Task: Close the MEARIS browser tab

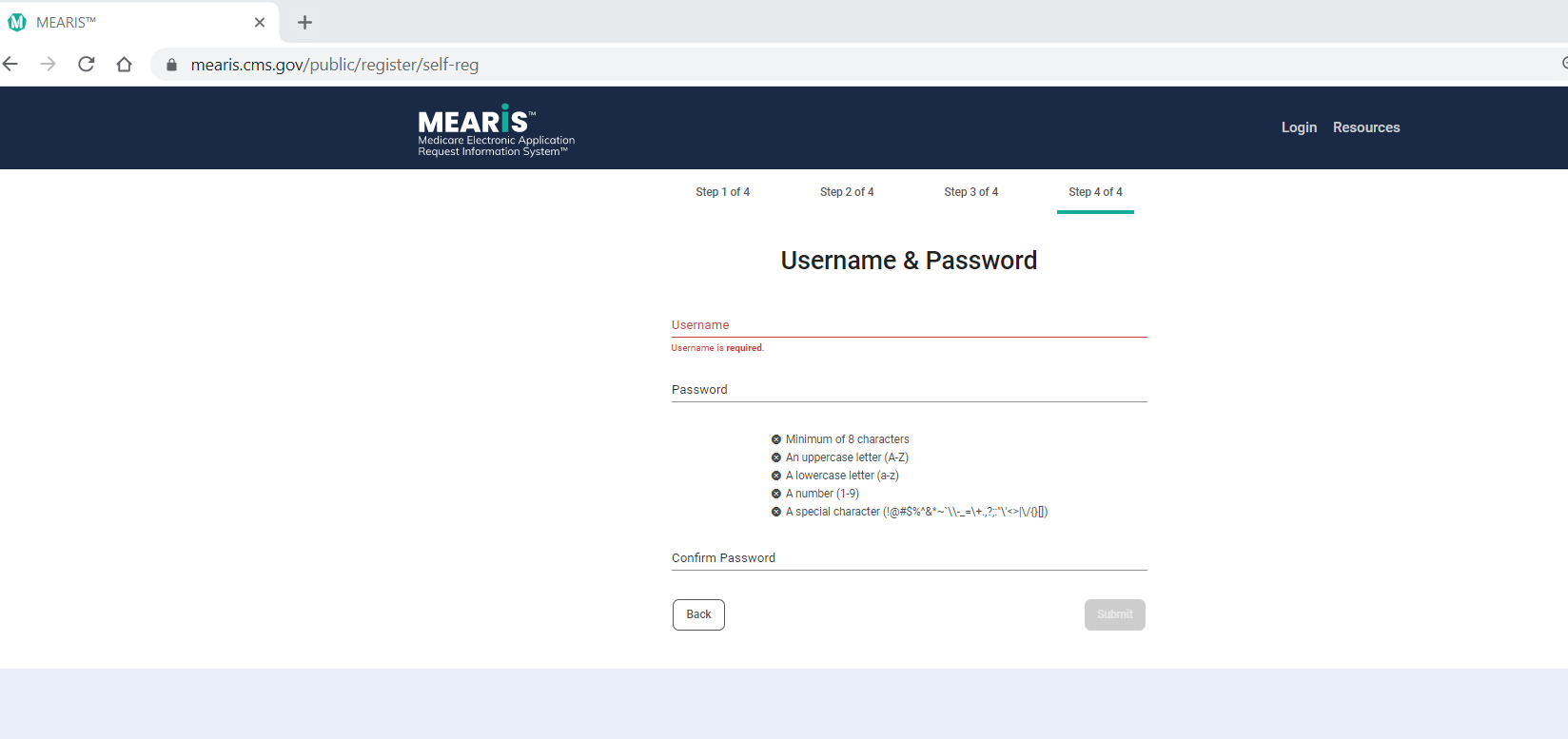Action: [x=260, y=22]
